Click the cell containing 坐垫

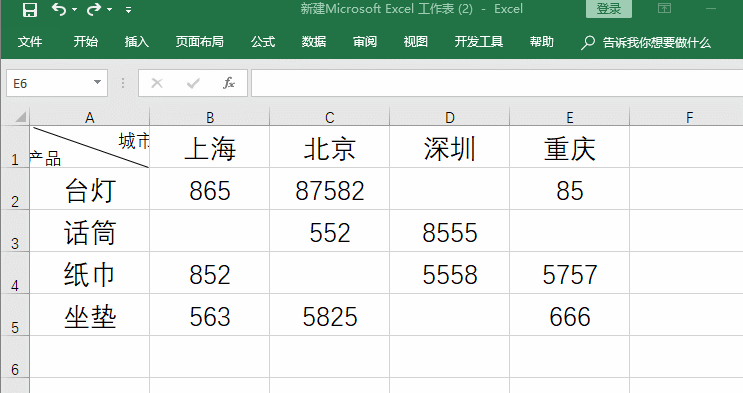click(x=90, y=315)
